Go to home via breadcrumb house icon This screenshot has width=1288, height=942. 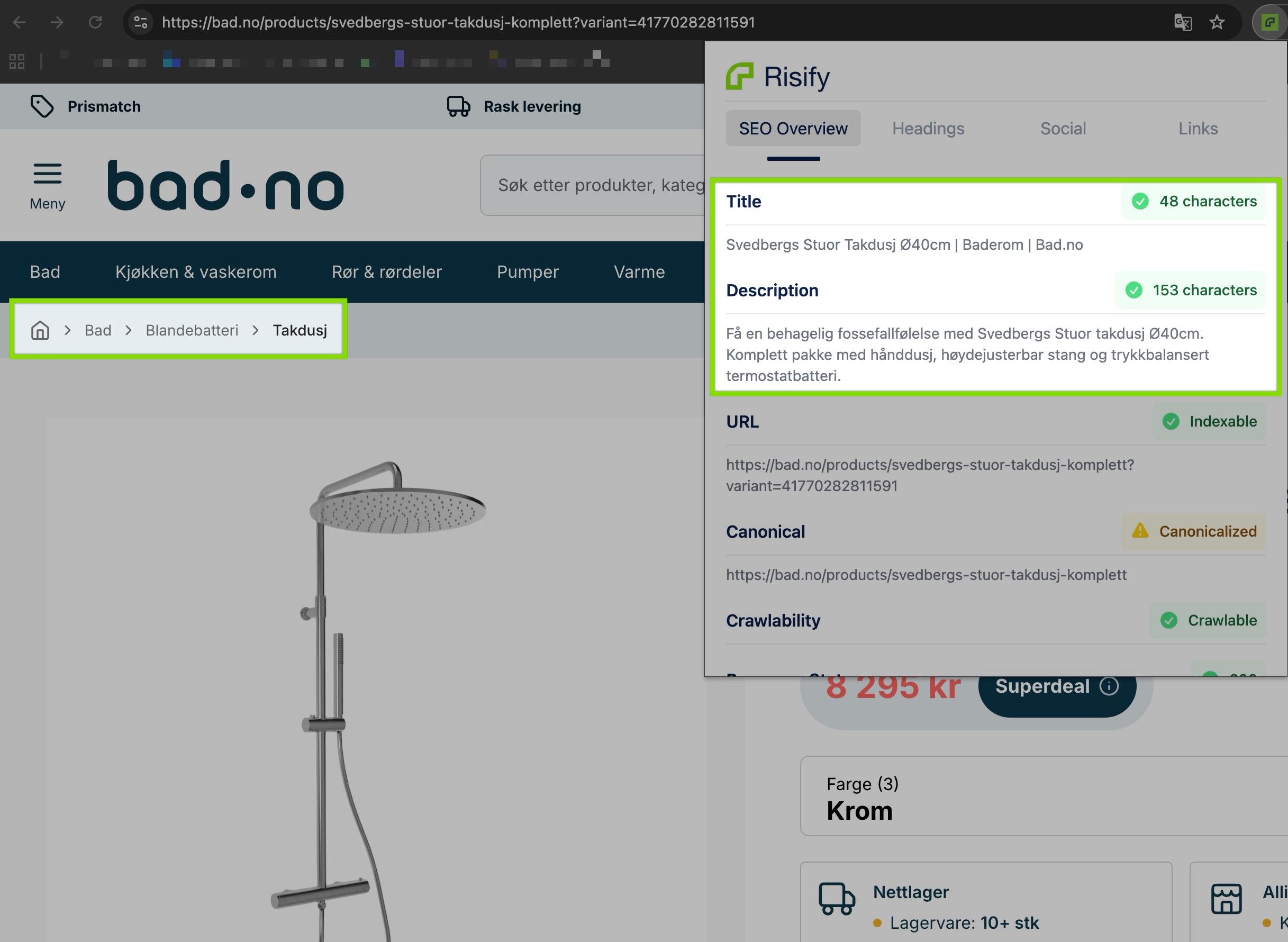pos(40,330)
